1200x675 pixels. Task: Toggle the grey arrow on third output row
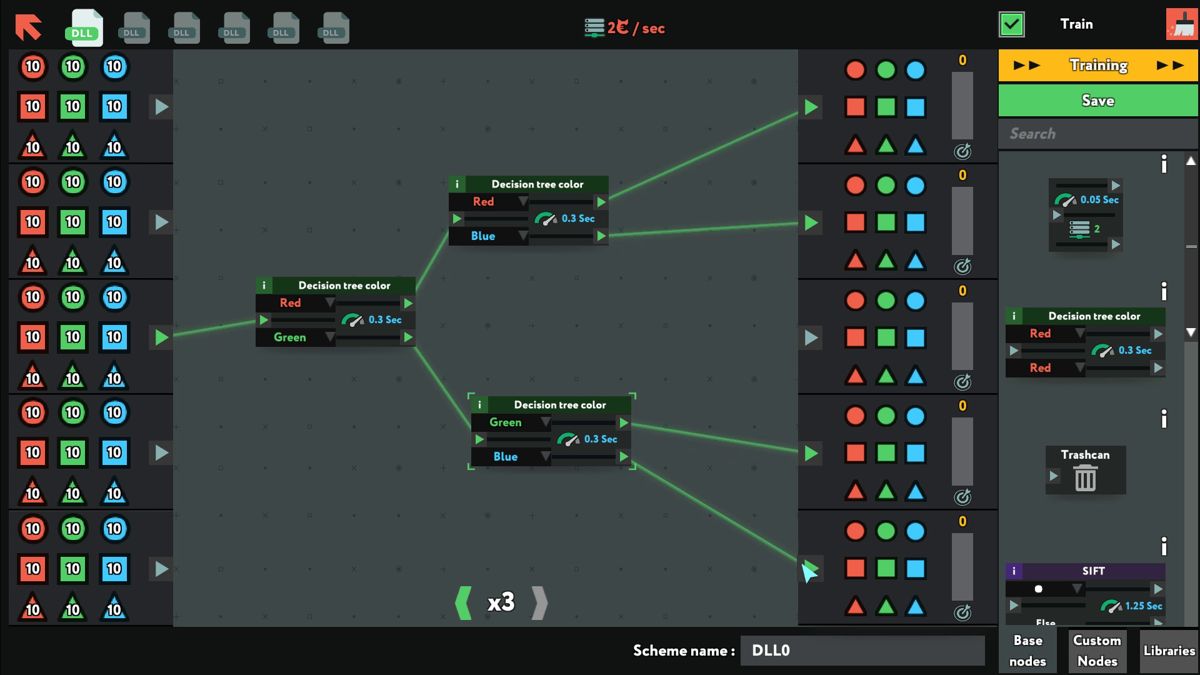tap(811, 338)
